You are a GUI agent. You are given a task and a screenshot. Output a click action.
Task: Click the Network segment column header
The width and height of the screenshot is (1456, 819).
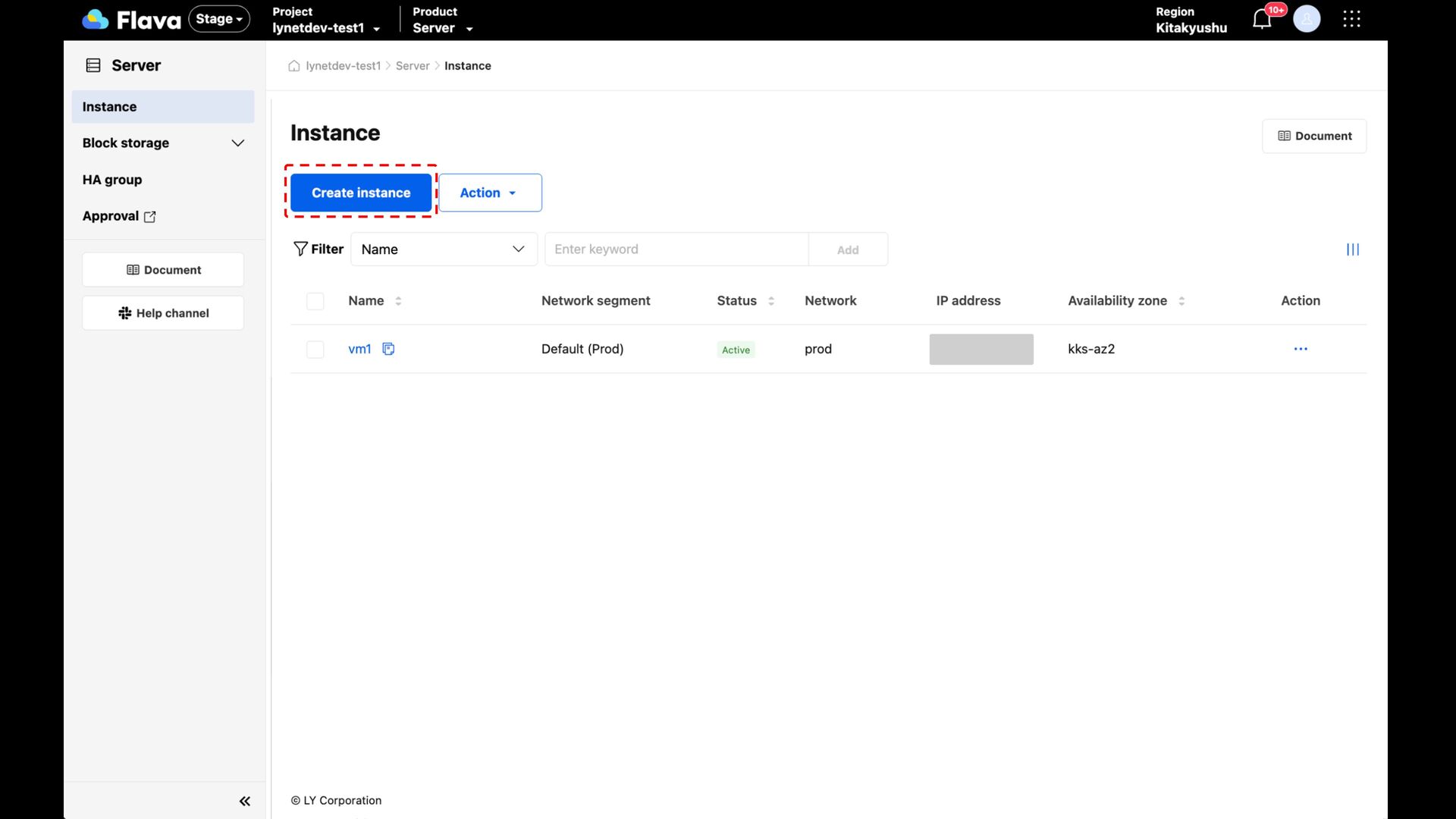pyautogui.click(x=595, y=301)
